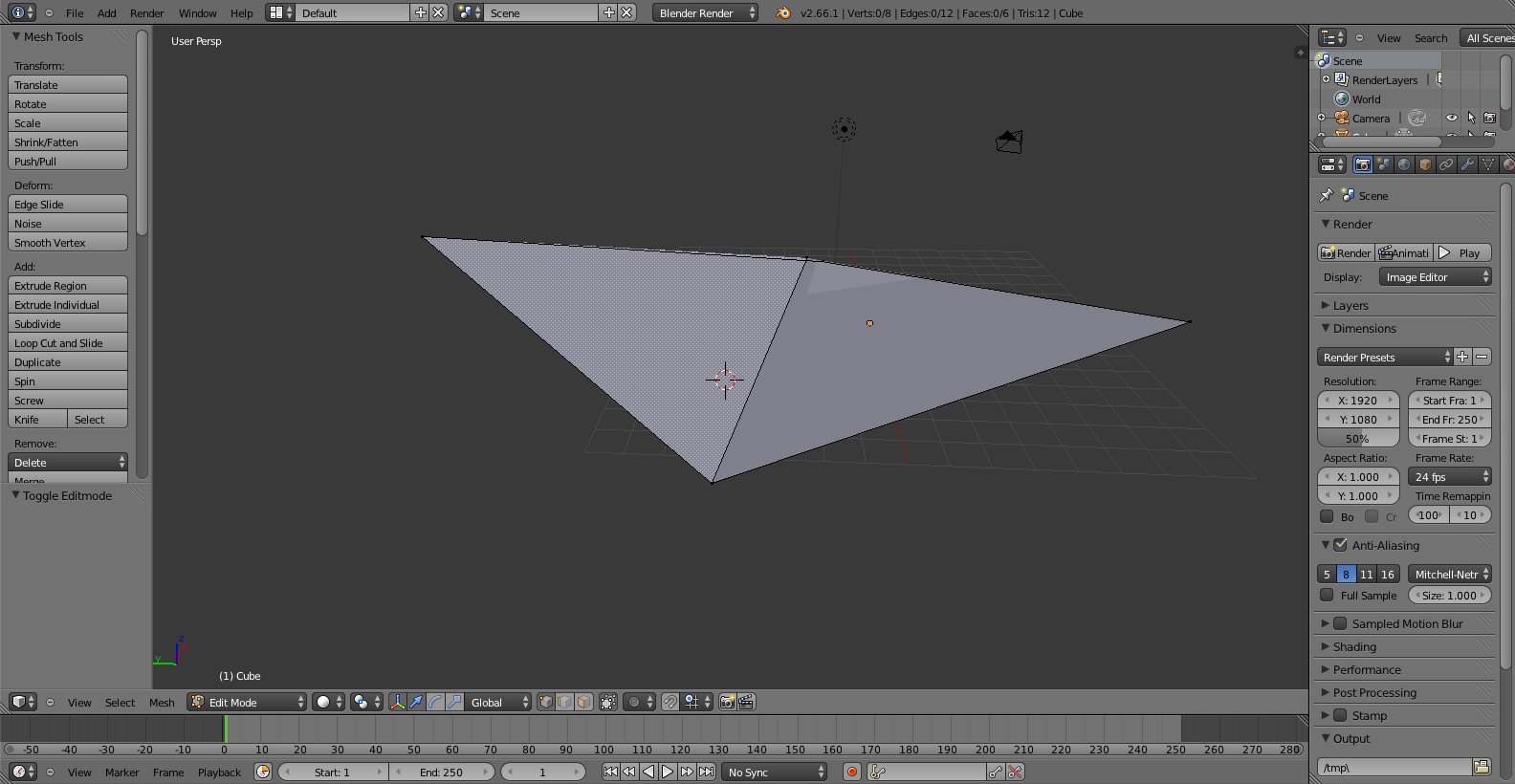Open the Render Presets dropdown
This screenshot has width=1515, height=784.
pos(1384,357)
